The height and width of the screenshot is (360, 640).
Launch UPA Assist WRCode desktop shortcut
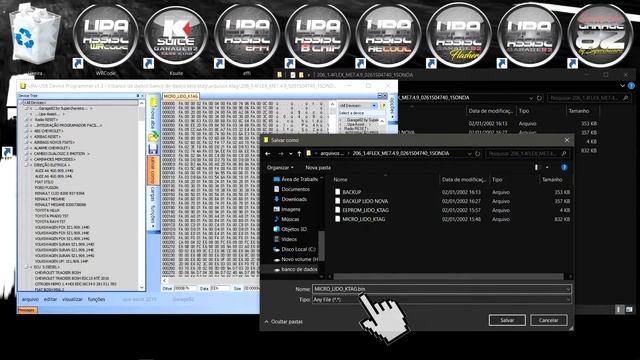pyautogui.click(x=105, y=36)
